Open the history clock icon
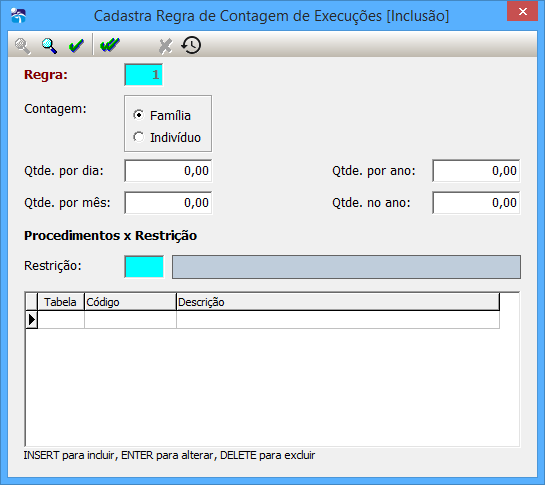The height and width of the screenshot is (485, 545). pos(191,45)
